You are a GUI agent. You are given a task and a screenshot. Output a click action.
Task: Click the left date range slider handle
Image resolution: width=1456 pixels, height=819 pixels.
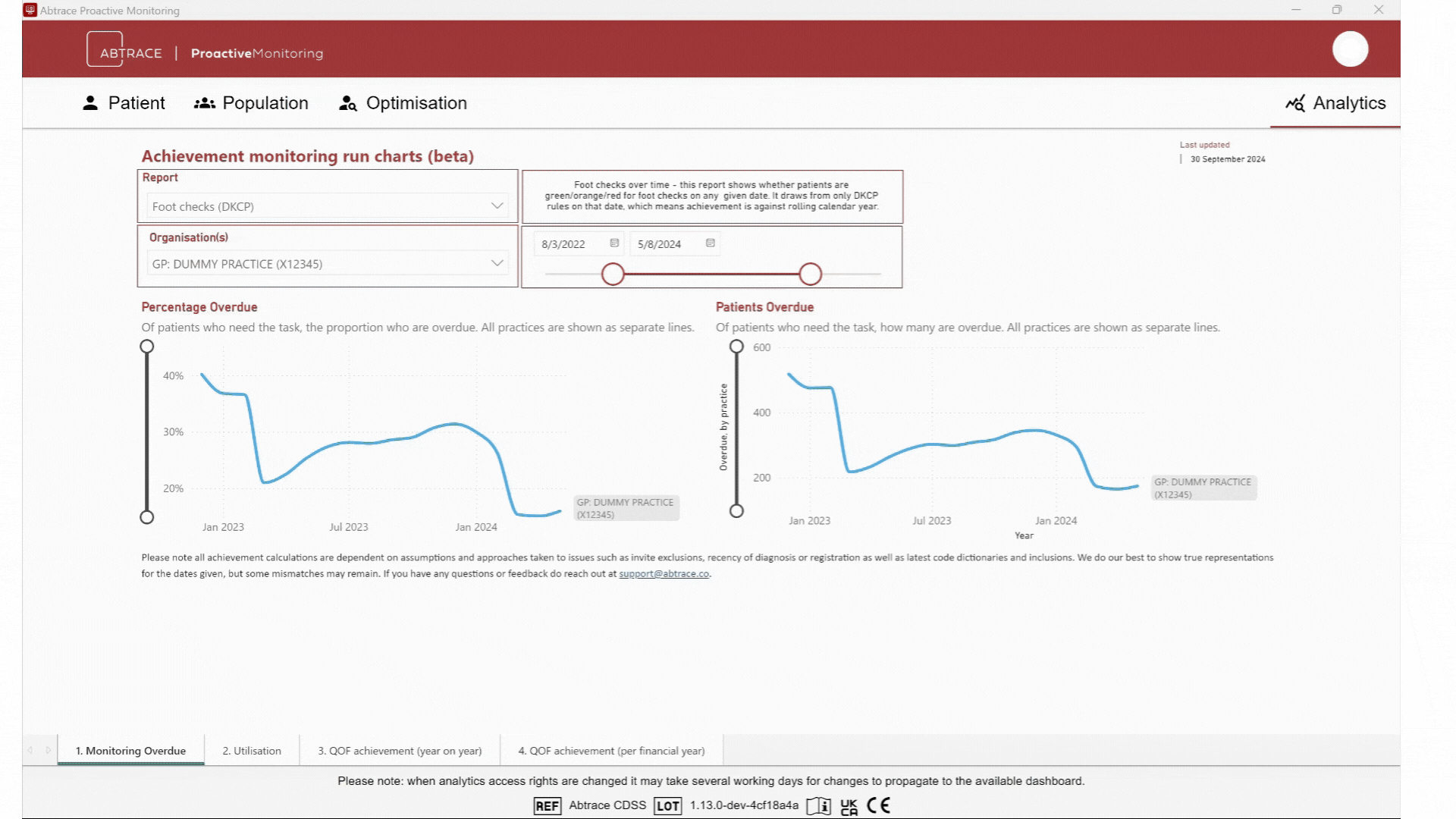613,275
